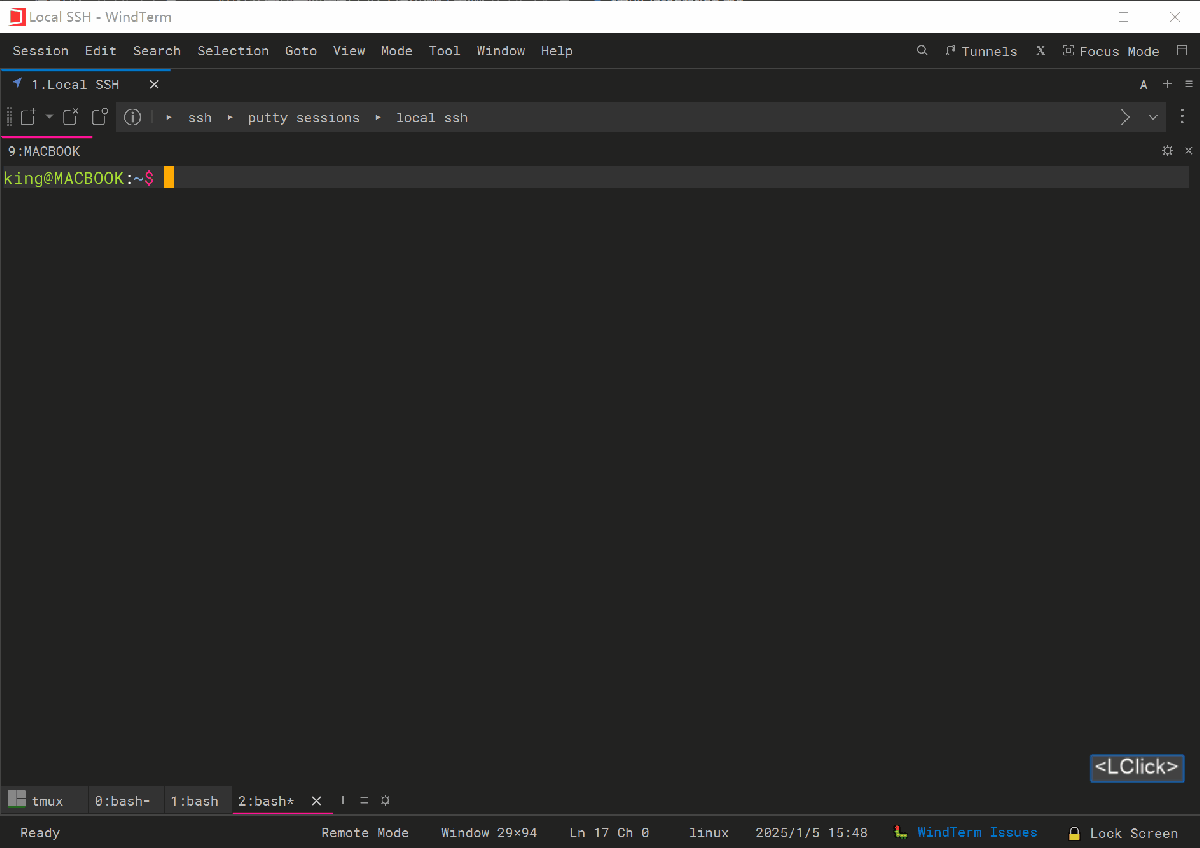Click the pane layout icon after Focus Mode
Viewport: 1200px width, 848px height.
tap(1182, 50)
